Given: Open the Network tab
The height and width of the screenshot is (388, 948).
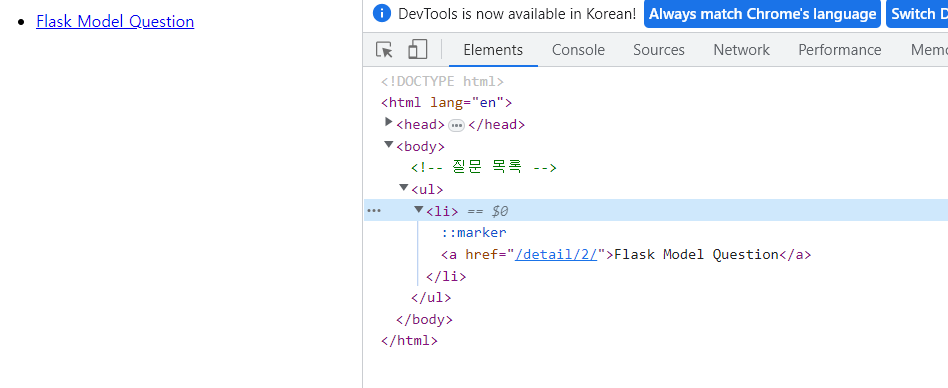Looking at the screenshot, I should pos(741,50).
